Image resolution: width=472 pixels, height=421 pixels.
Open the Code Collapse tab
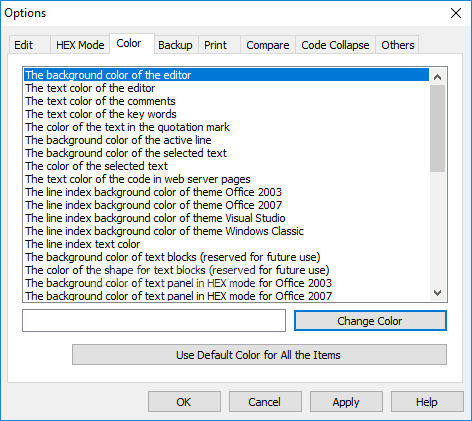(335, 45)
